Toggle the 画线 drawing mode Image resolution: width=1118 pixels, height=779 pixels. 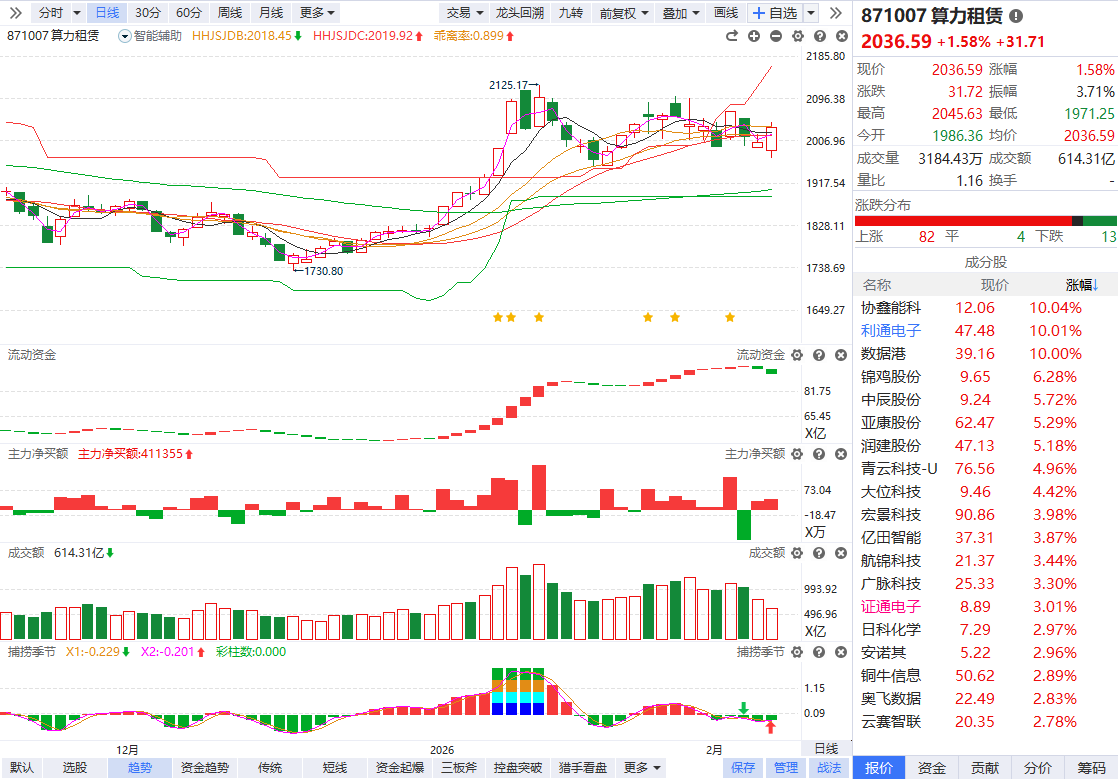(x=725, y=13)
